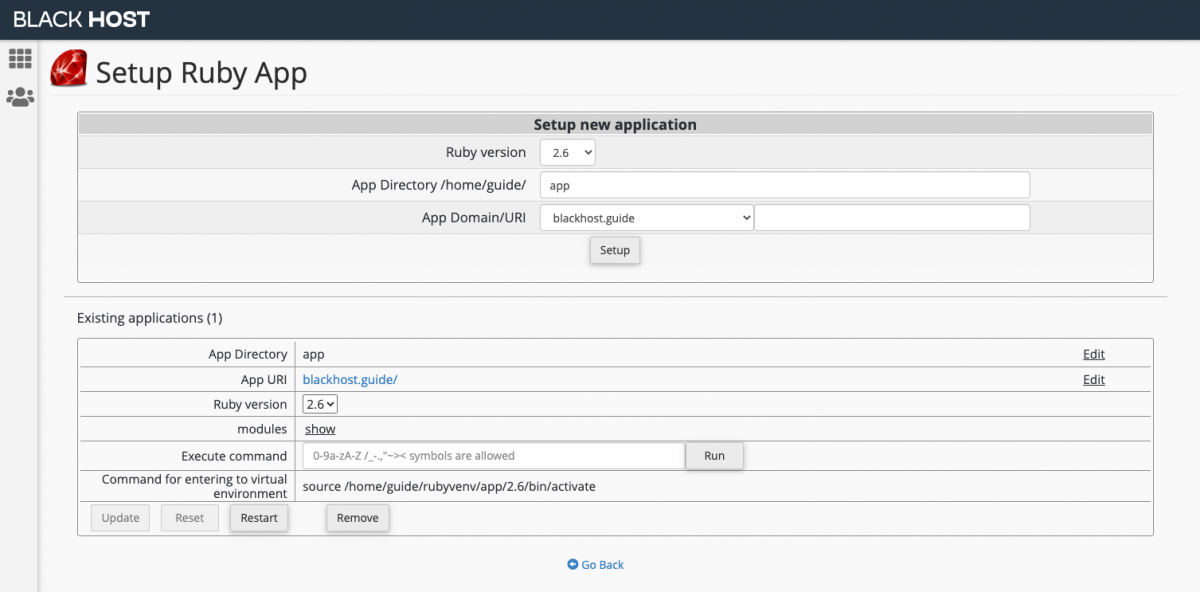The width and height of the screenshot is (1200, 592).
Task: Click the Reset button
Action: click(189, 517)
